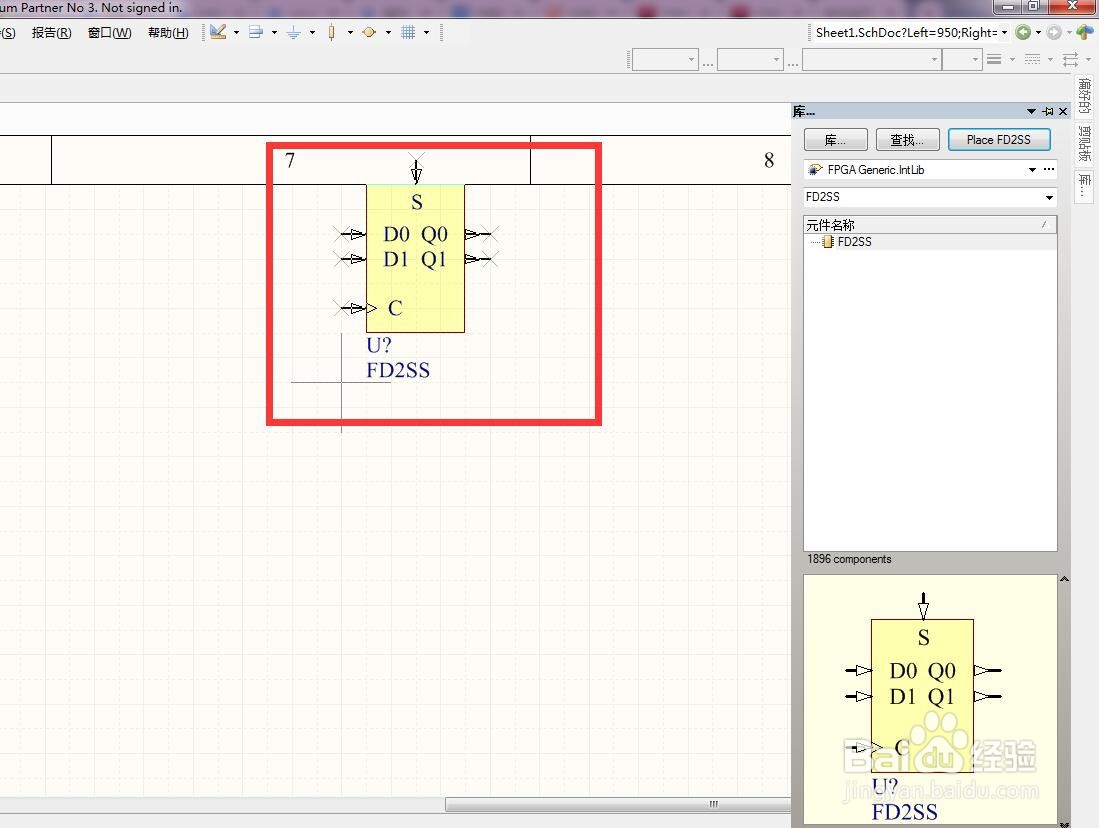Click the Sheet1.SchDoc address field
Image resolution: width=1099 pixels, height=828 pixels.
point(906,32)
